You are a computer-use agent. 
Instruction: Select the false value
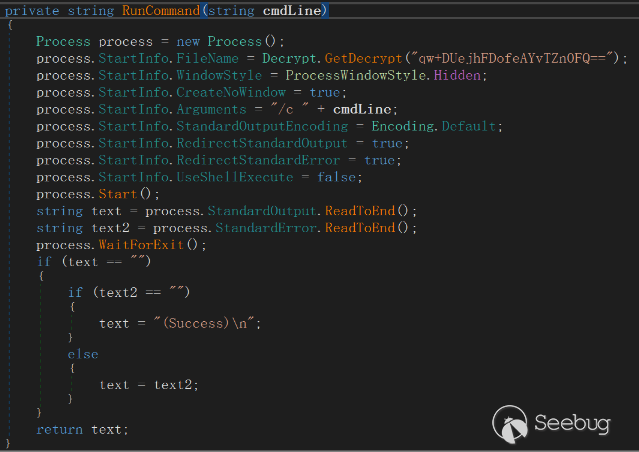pos(337,177)
